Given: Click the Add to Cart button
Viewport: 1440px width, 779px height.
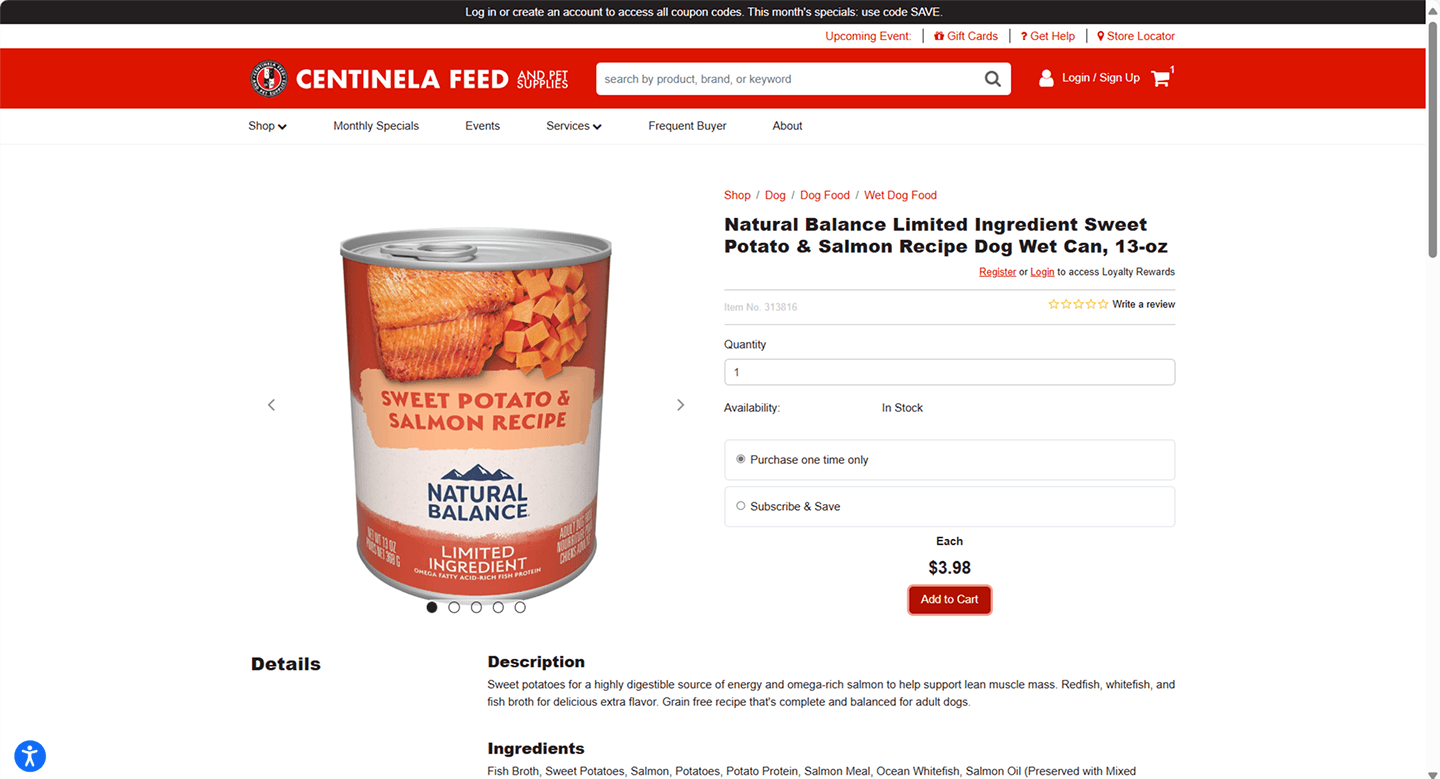Looking at the screenshot, I should [949, 599].
